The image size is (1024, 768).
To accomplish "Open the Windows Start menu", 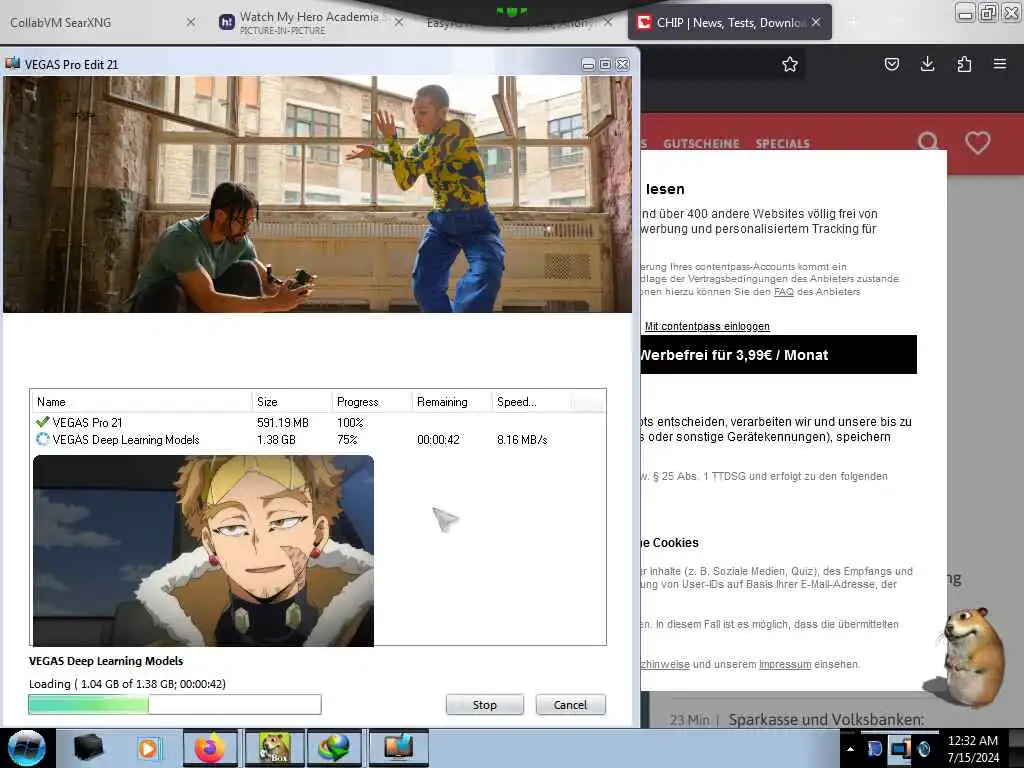I will point(27,748).
